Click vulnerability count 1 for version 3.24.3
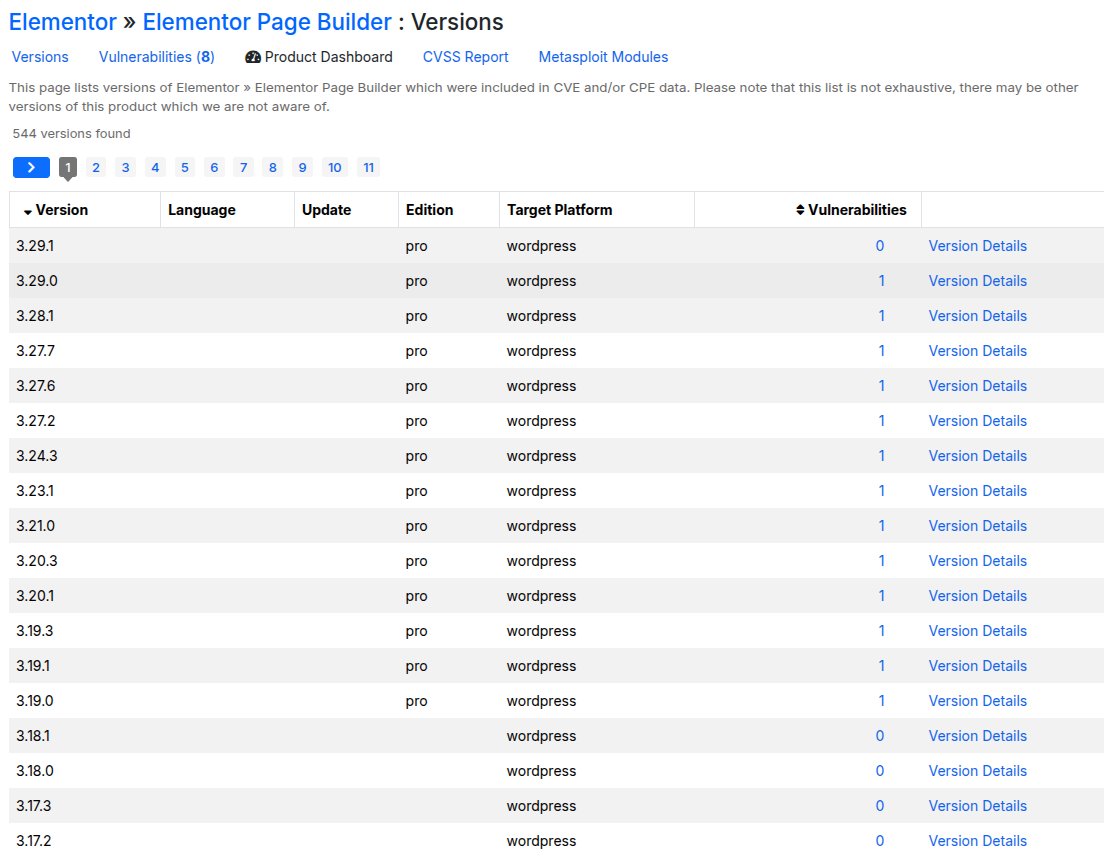The image size is (1104, 856). tap(881, 456)
